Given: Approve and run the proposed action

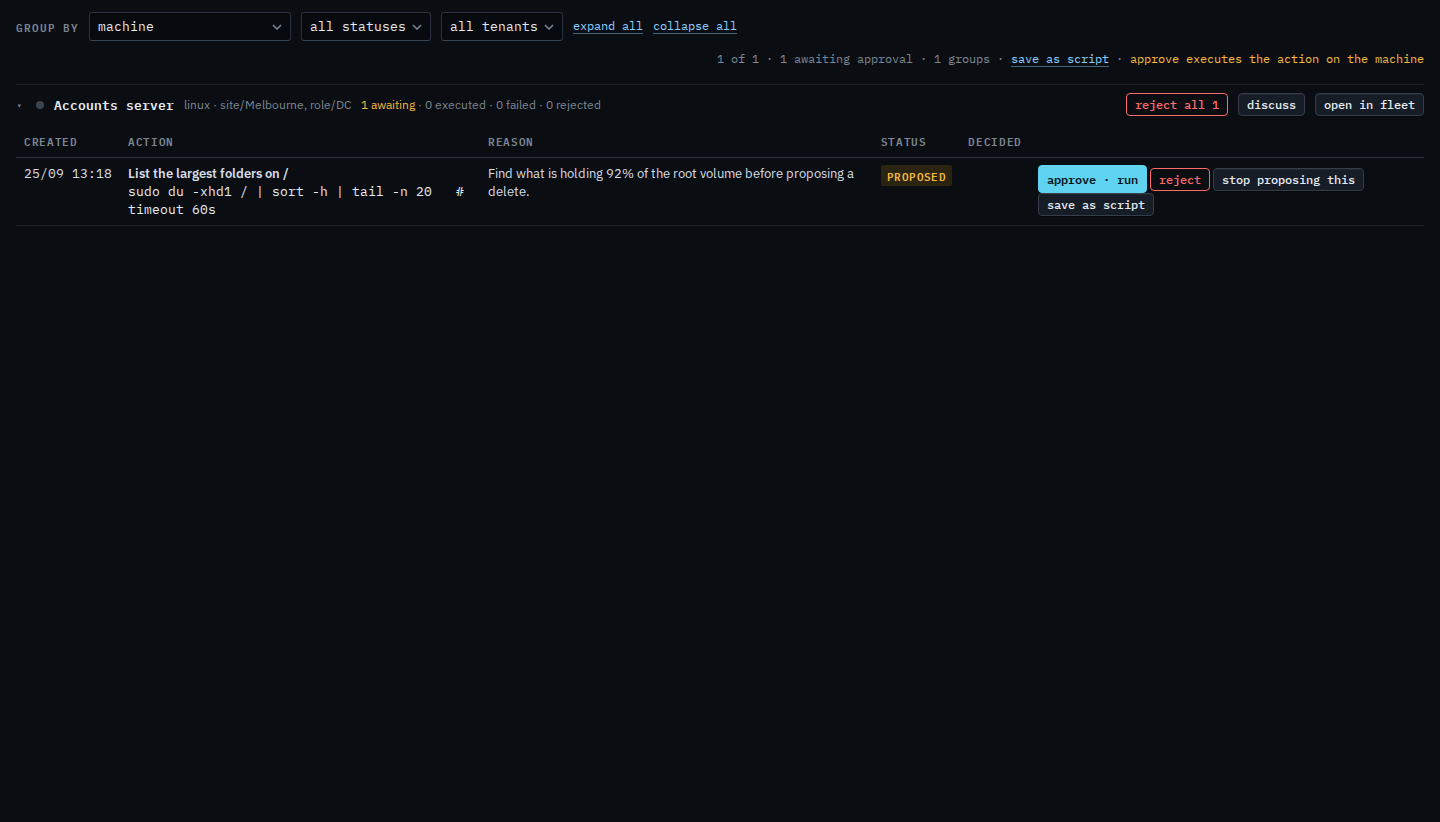Looking at the screenshot, I should tap(1092, 180).
